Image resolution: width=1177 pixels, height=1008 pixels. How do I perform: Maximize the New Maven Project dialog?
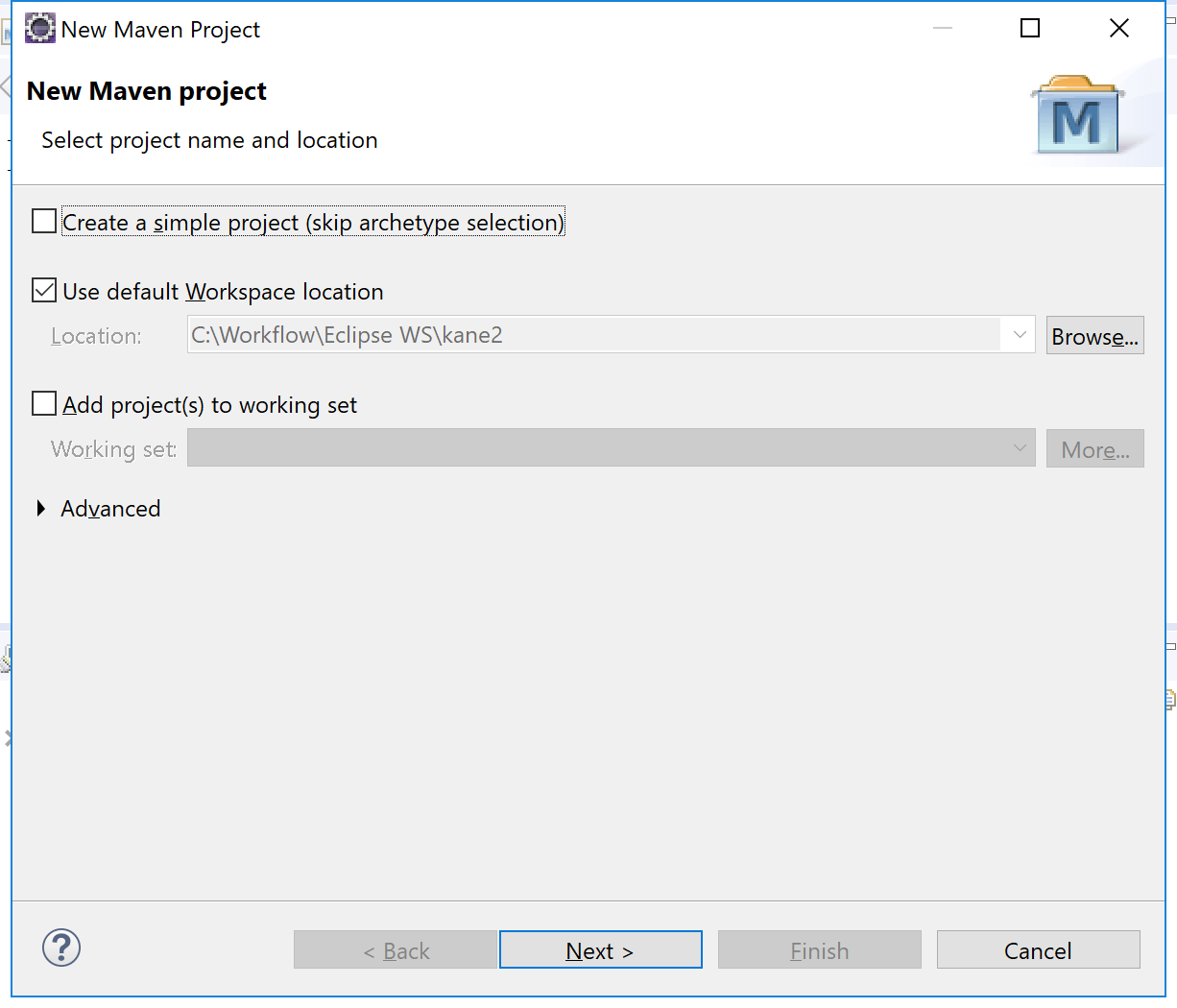1029,29
